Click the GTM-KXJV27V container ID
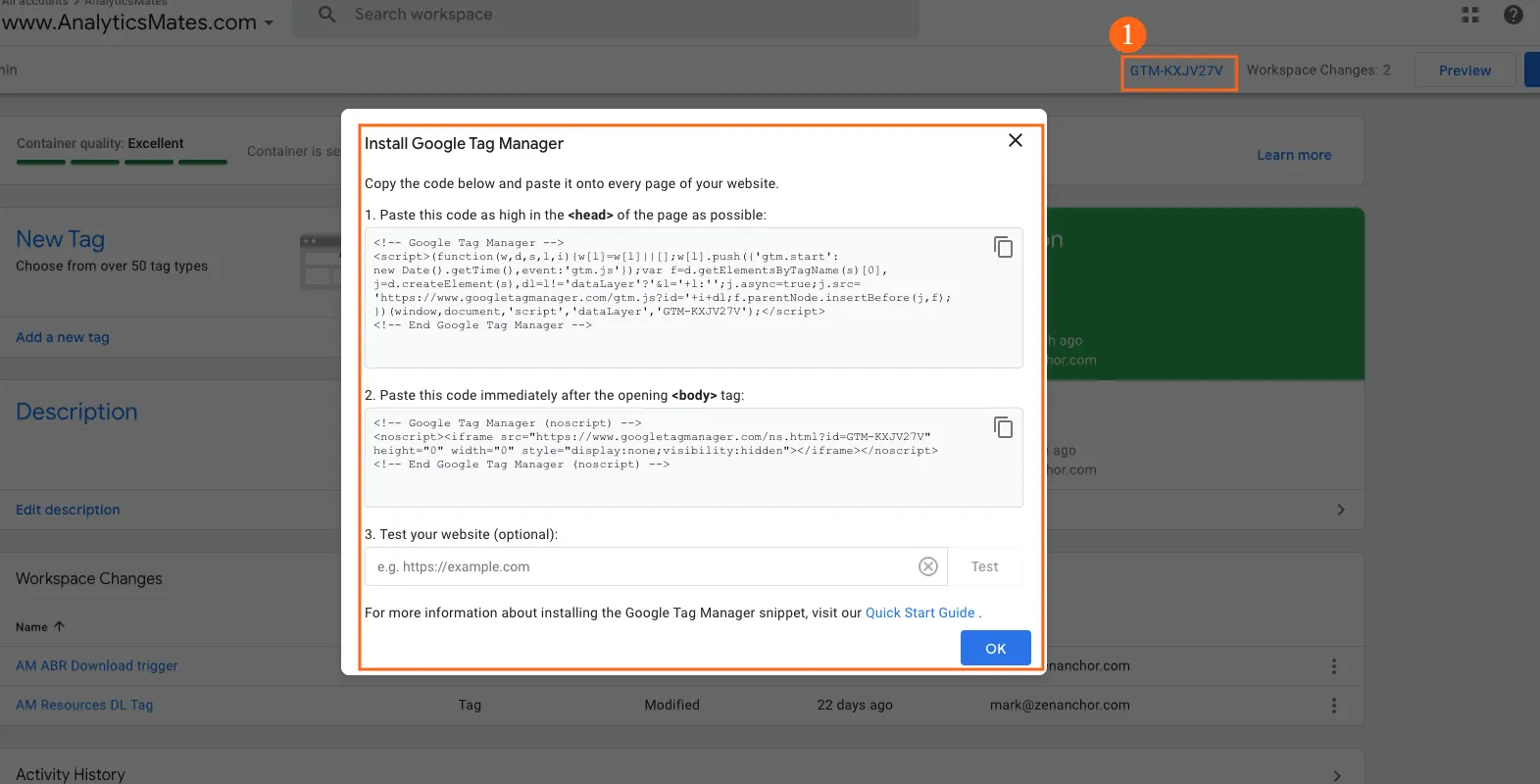The width and height of the screenshot is (1540, 784). coord(1176,71)
